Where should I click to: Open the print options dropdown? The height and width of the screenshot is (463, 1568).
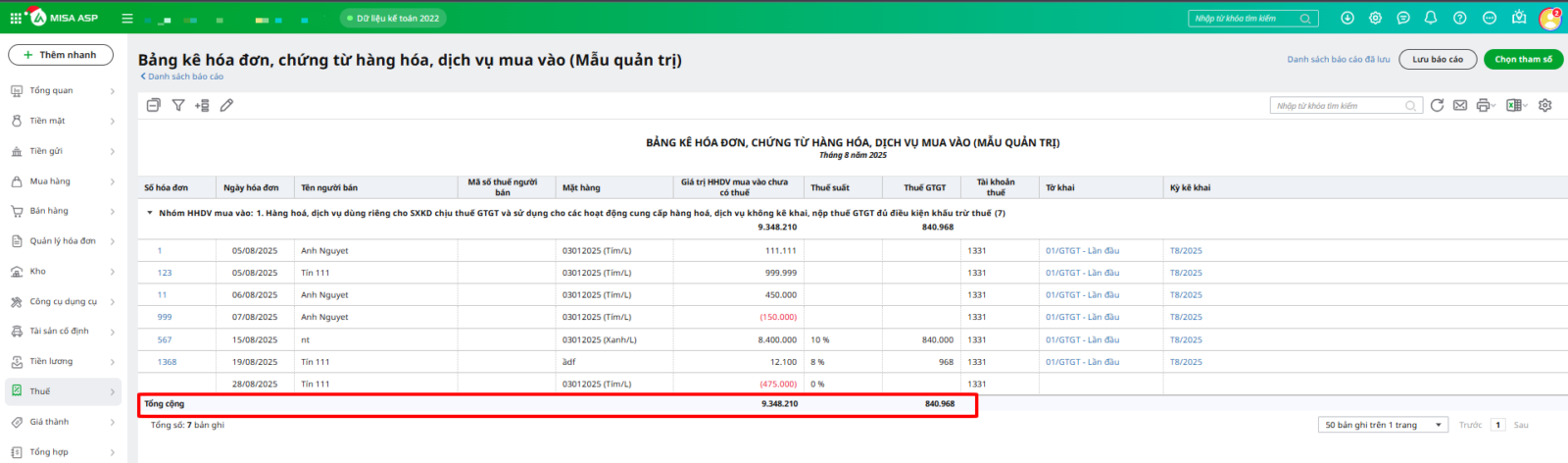point(1487,105)
